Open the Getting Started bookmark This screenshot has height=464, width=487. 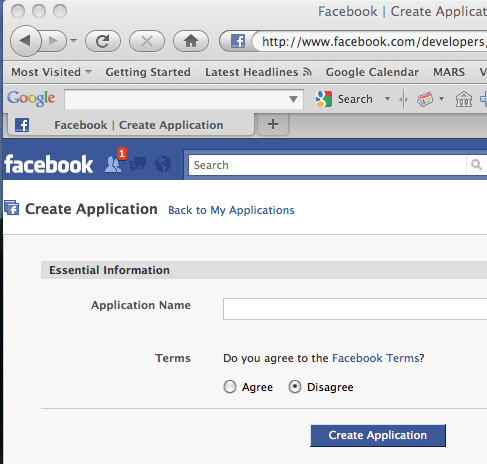tap(148, 72)
